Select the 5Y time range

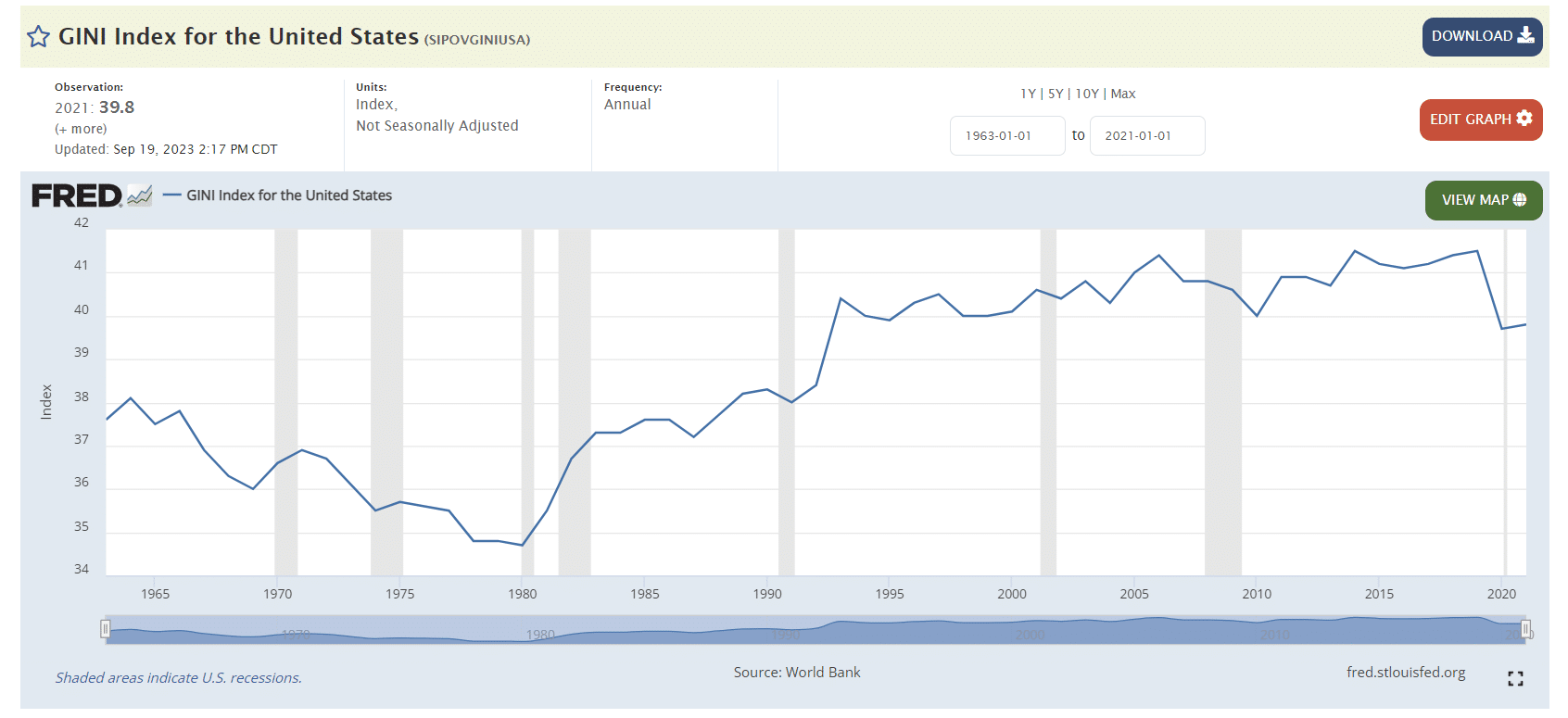coord(1056,94)
